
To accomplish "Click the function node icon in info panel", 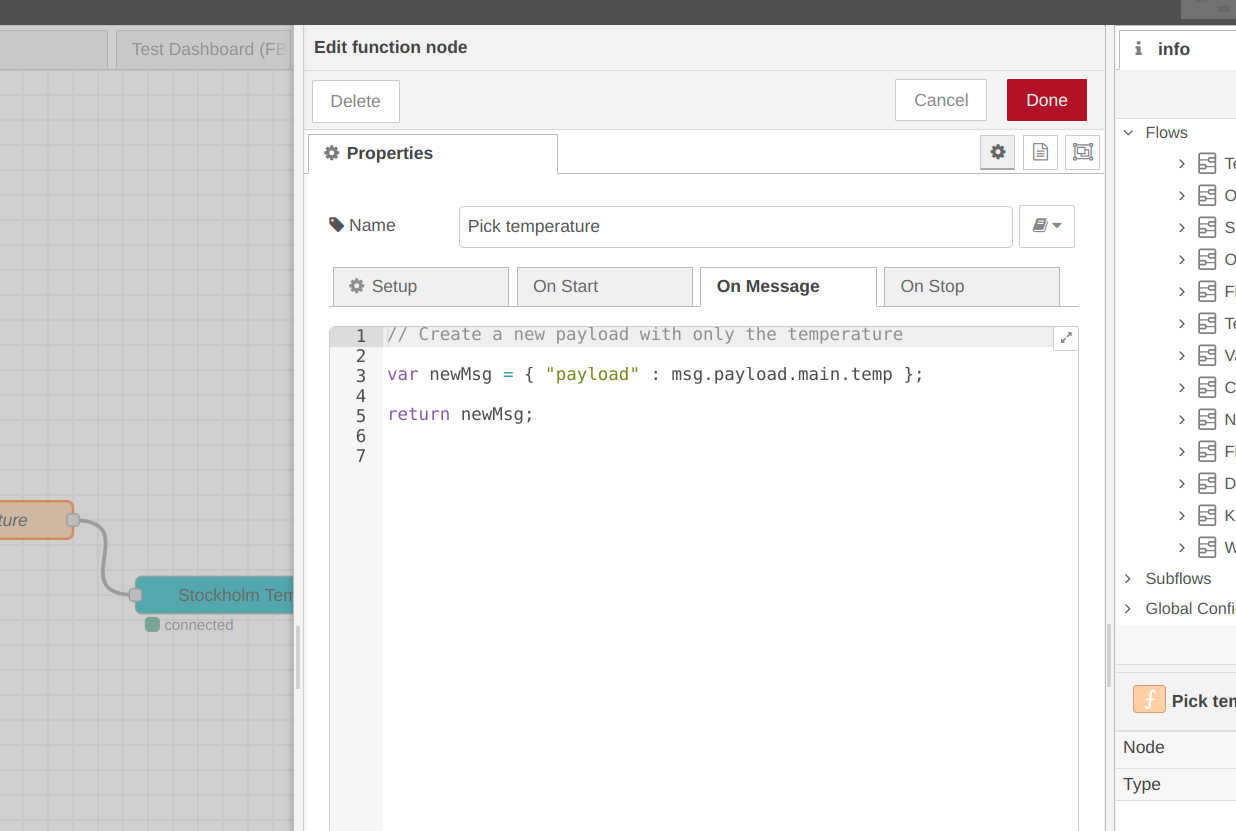I will tap(1149, 699).
